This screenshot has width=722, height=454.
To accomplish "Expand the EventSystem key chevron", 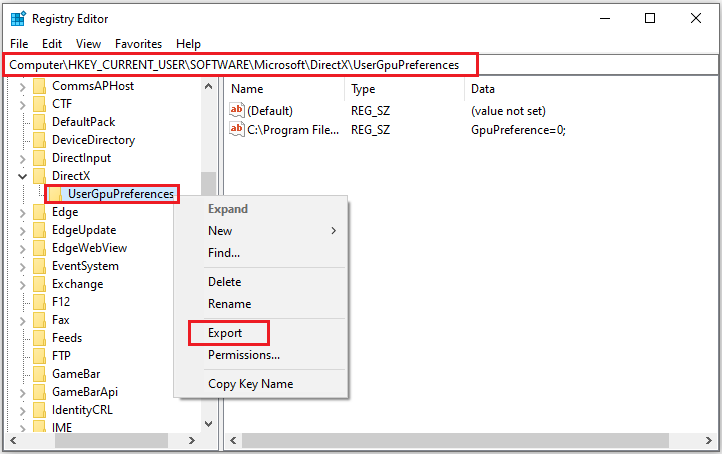I will pyautogui.click(x=23, y=267).
